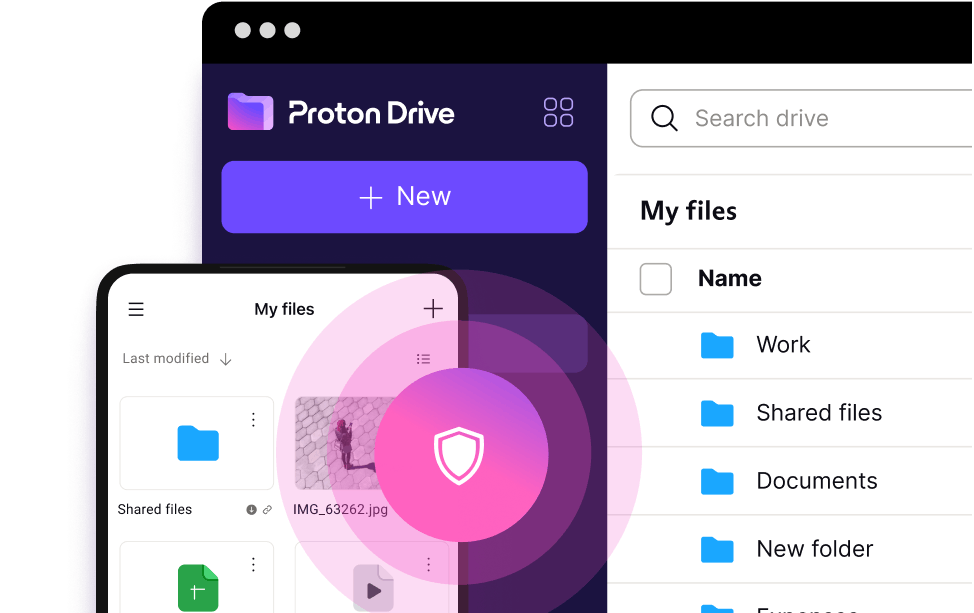Sort by the Name column header
The image size is (974, 613).
pos(729,279)
